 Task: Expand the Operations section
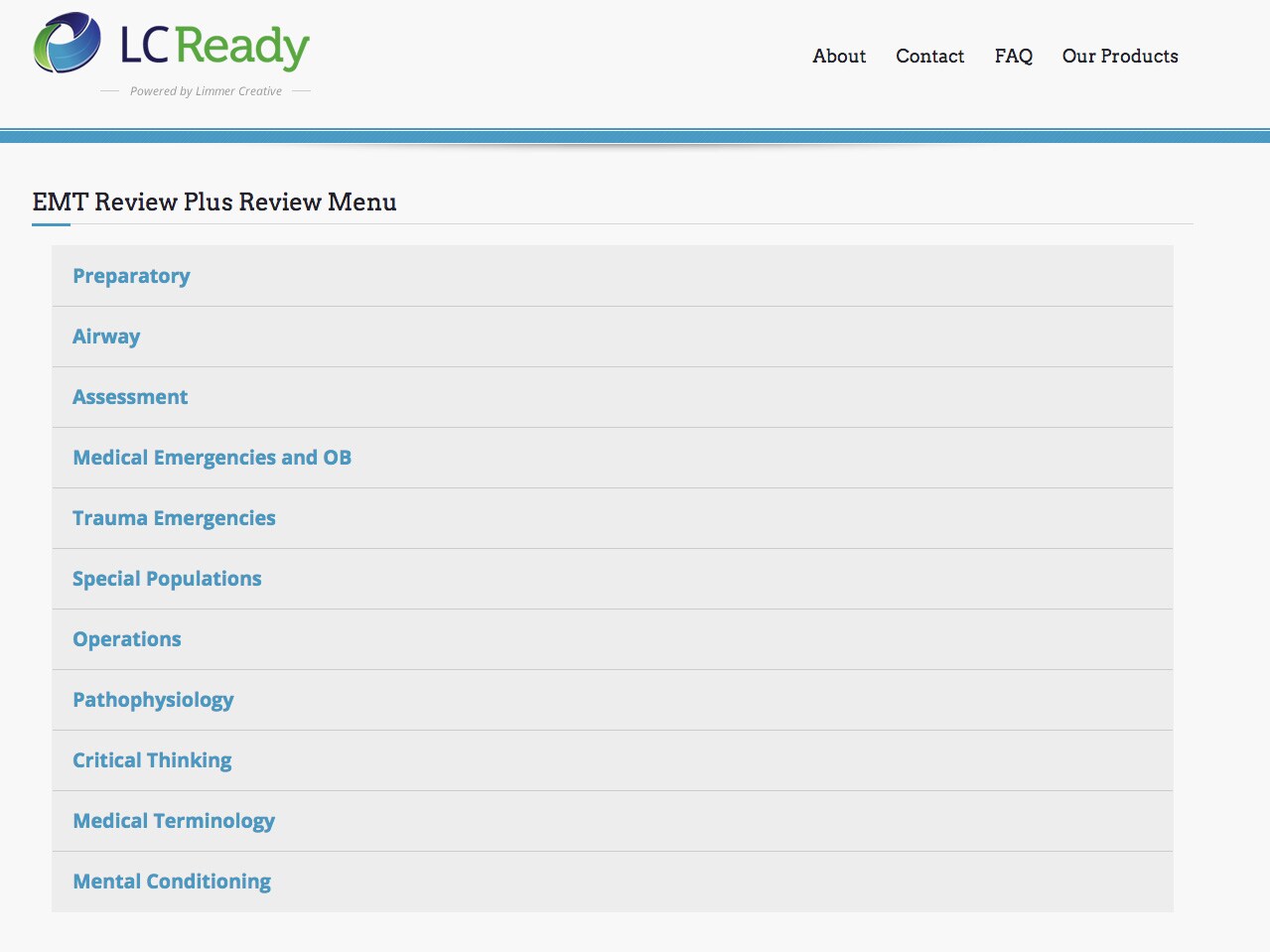click(x=127, y=639)
